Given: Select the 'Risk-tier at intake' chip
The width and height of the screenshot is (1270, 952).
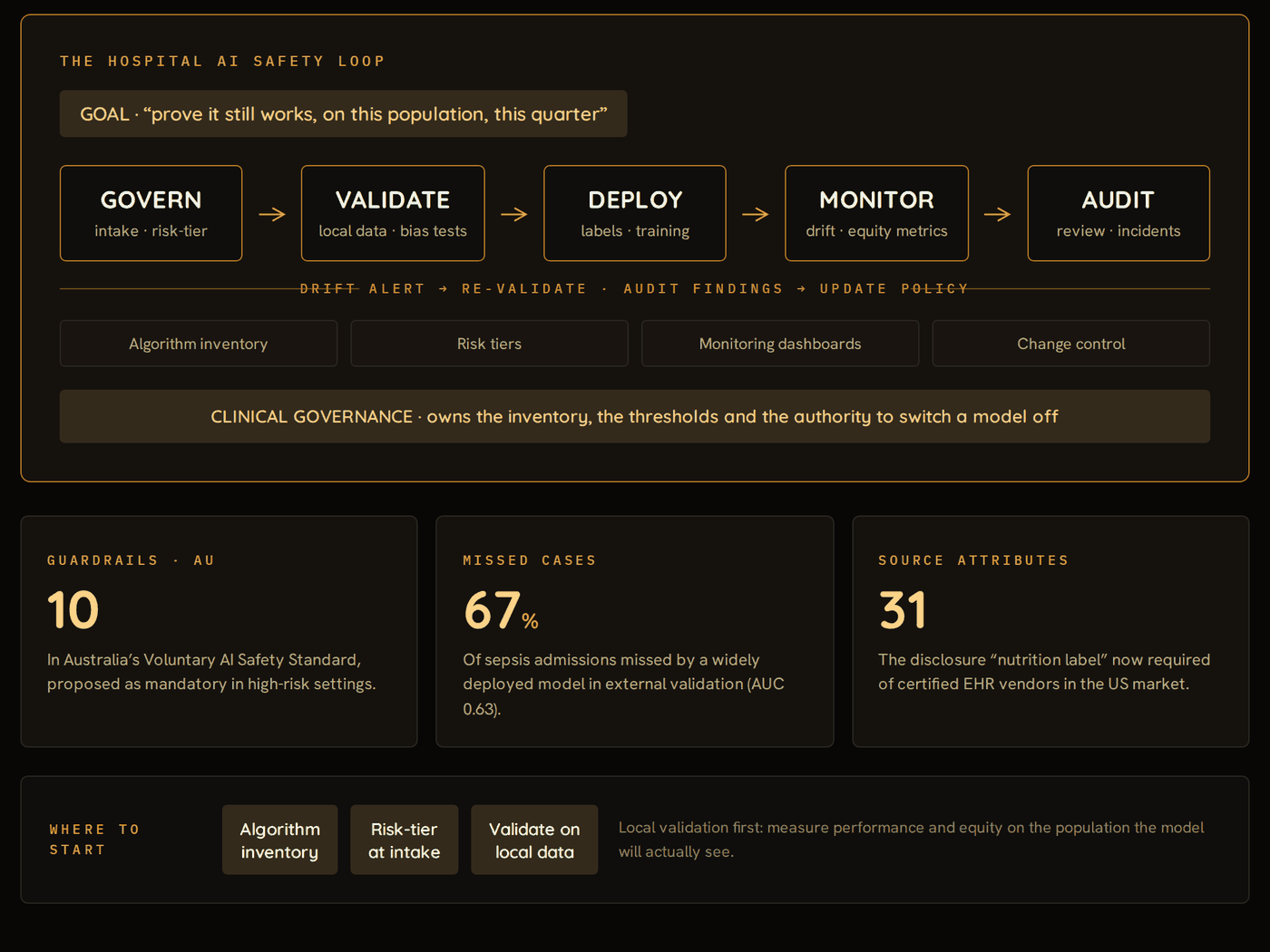Looking at the screenshot, I should pos(405,840).
